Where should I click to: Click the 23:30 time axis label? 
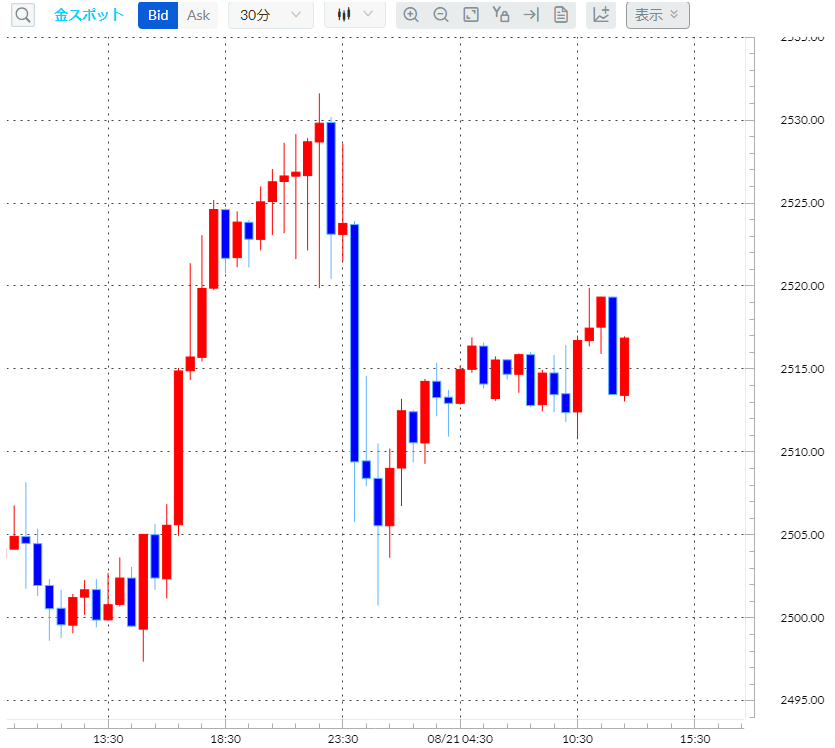tap(343, 739)
